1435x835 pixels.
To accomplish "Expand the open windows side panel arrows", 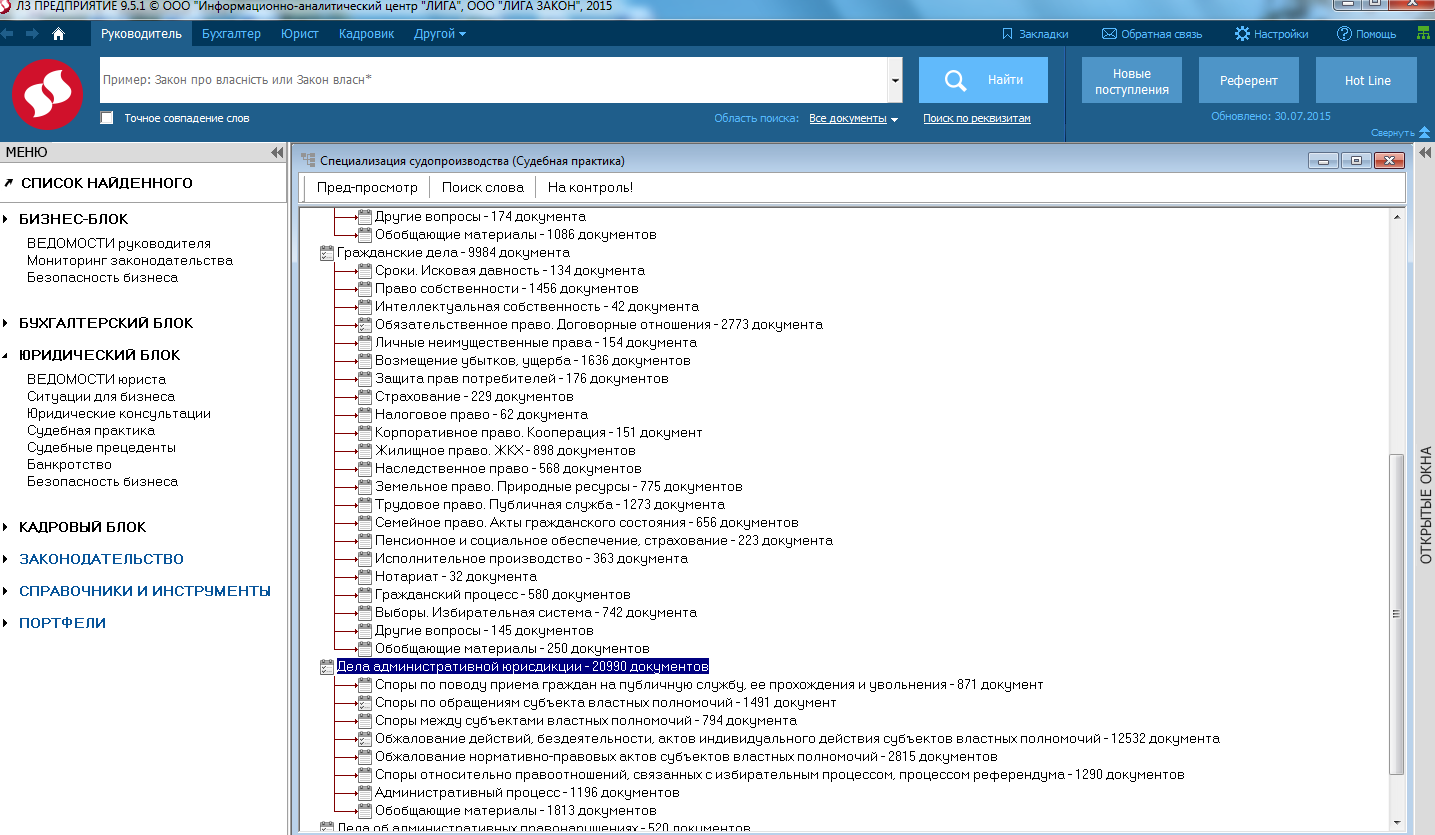I will [x=1425, y=153].
